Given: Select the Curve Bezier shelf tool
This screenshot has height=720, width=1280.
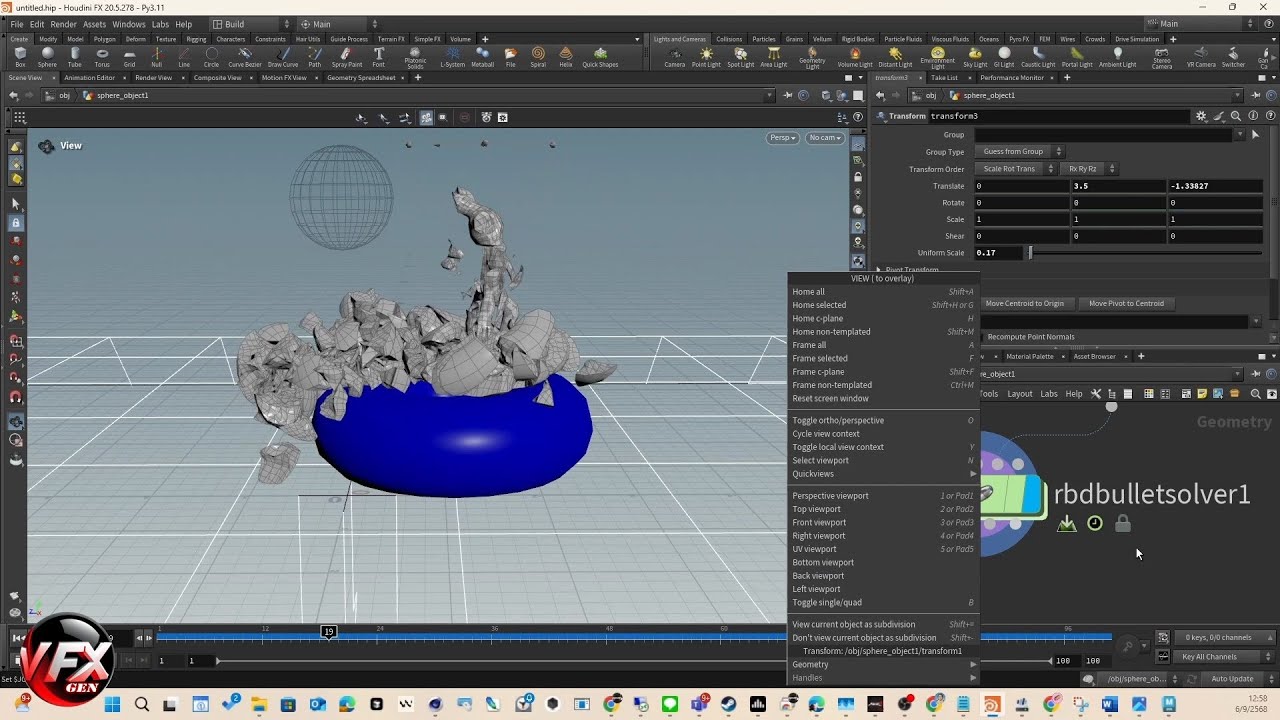Looking at the screenshot, I should coord(245,57).
